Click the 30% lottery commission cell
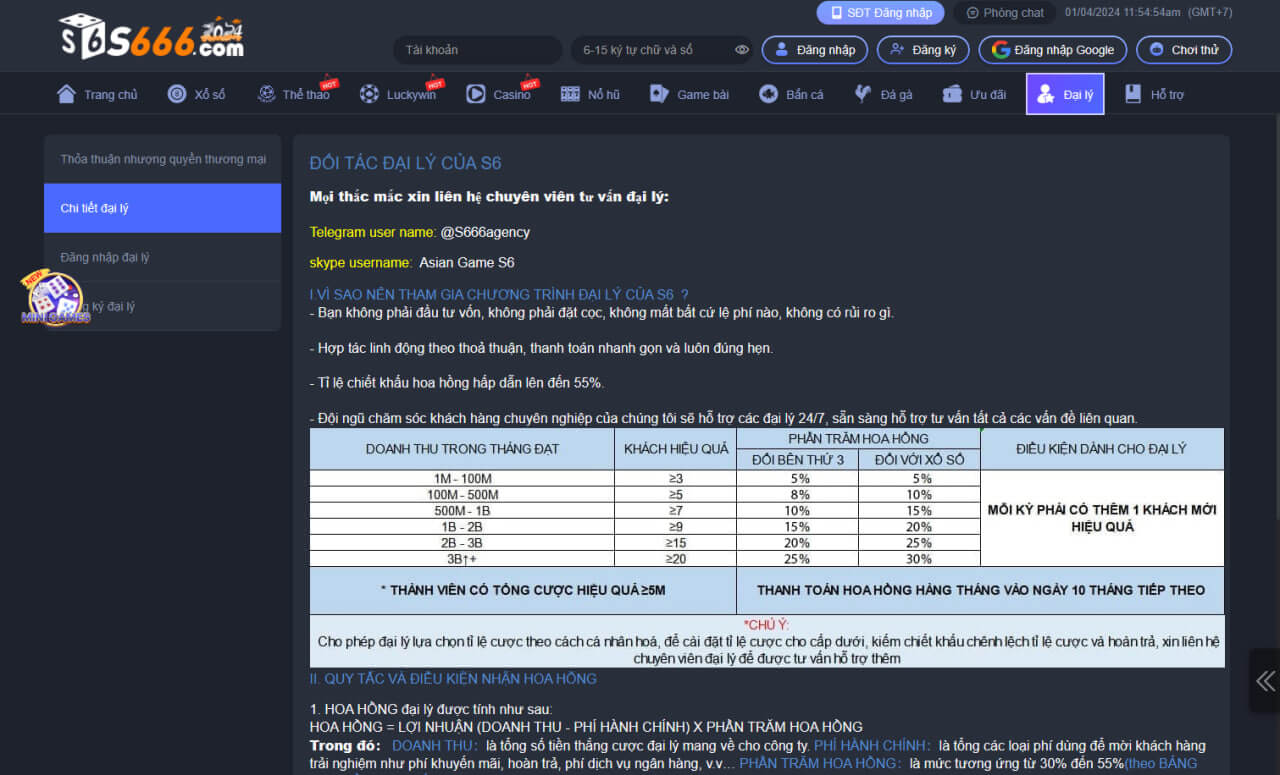The image size is (1280, 775). pyautogui.click(x=919, y=558)
